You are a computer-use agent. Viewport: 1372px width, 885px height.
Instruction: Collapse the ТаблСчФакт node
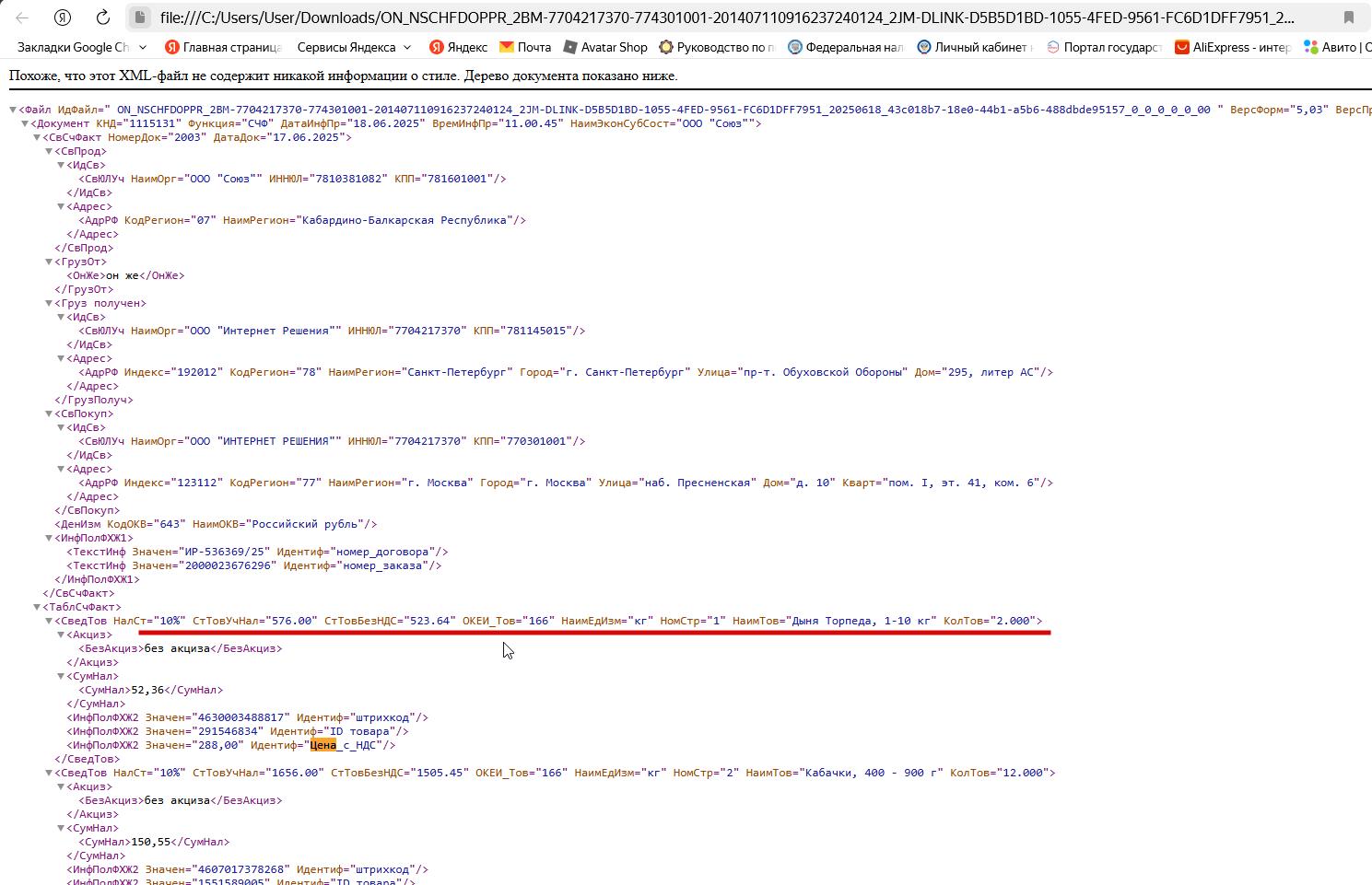coord(37,607)
